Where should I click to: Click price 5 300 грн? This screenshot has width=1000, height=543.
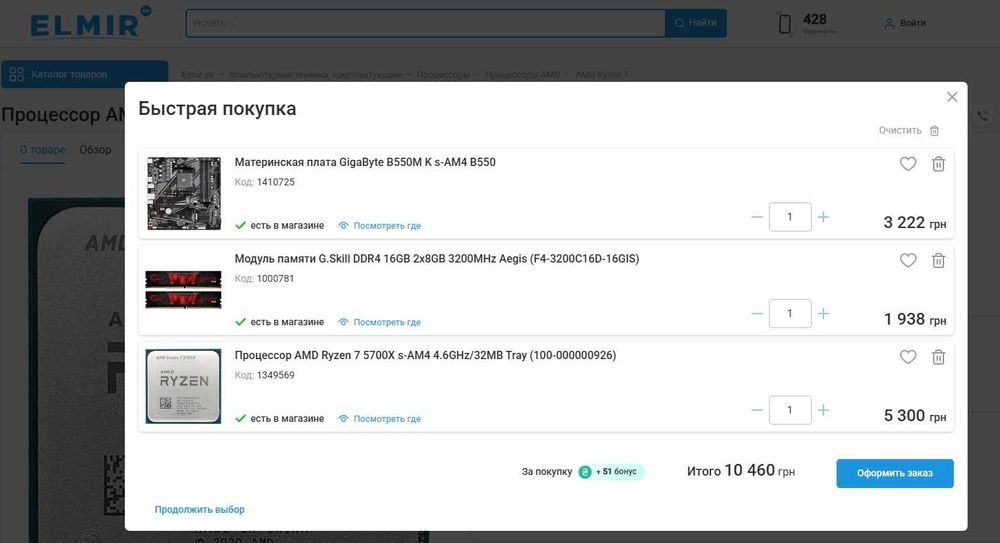coord(915,415)
